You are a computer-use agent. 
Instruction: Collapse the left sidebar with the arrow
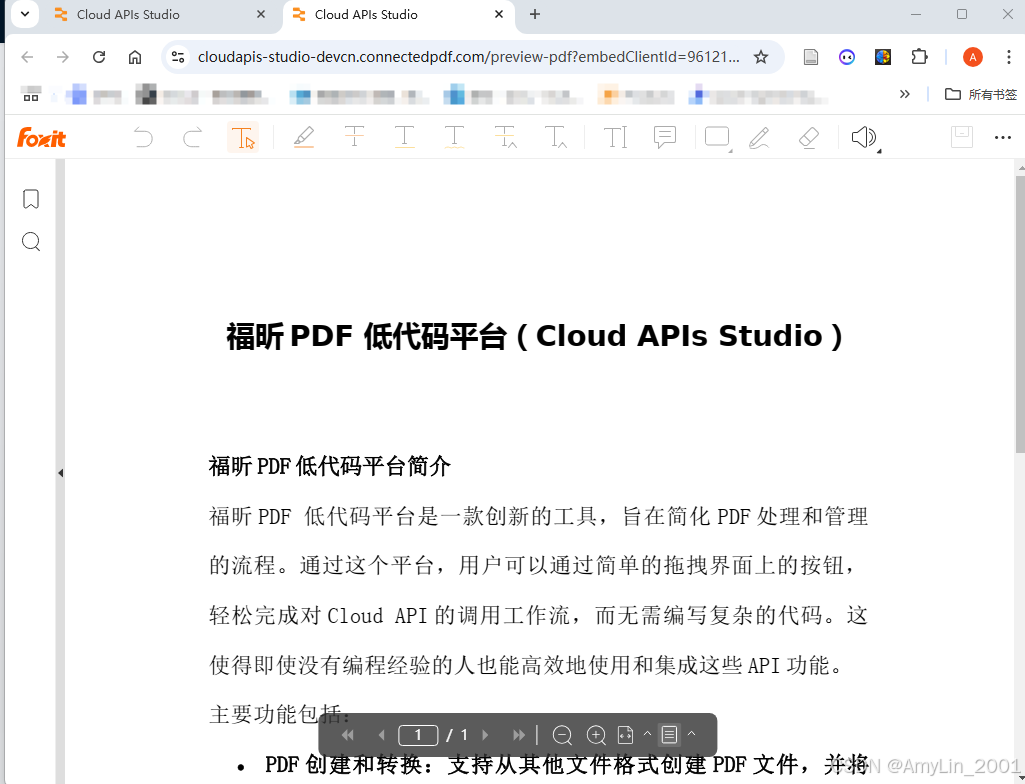[x=60, y=473]
